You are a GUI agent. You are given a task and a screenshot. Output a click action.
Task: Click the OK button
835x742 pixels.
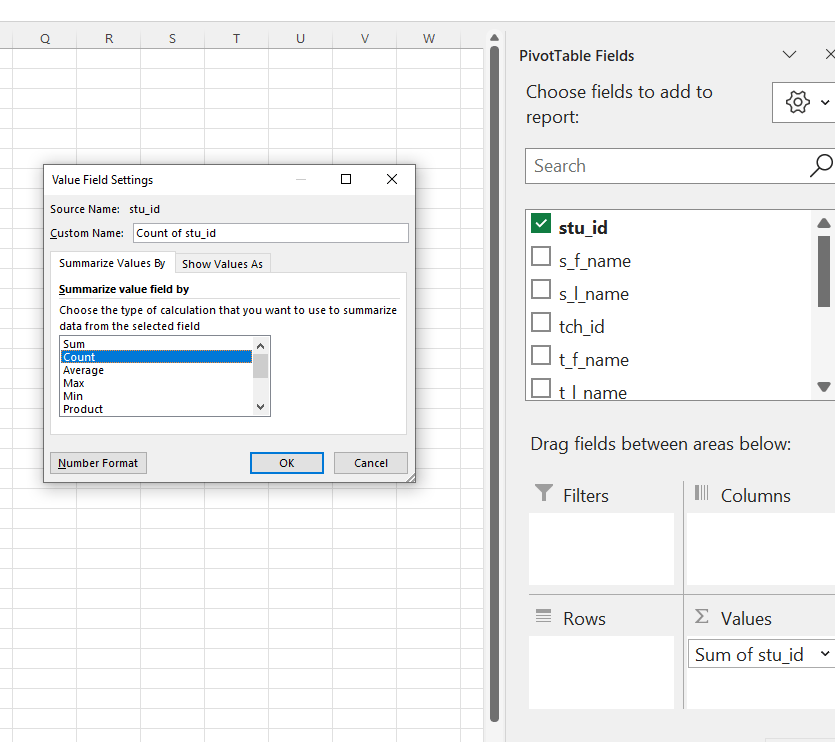point(286,463)
